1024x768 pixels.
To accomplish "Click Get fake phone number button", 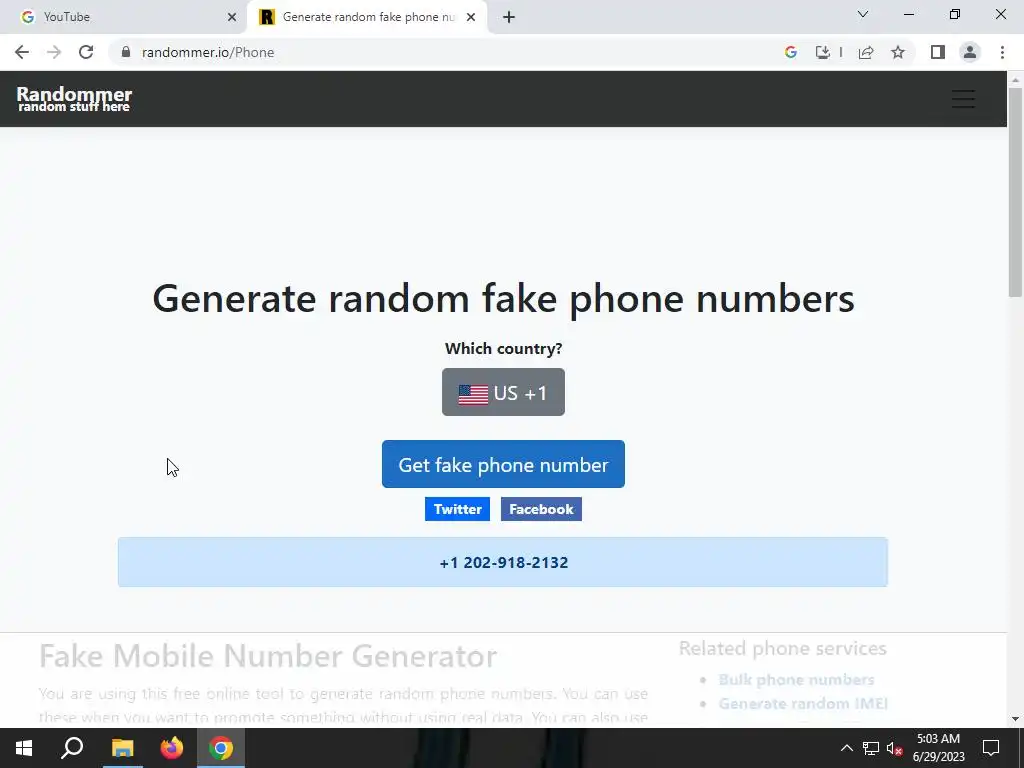I will click(503, 464).
